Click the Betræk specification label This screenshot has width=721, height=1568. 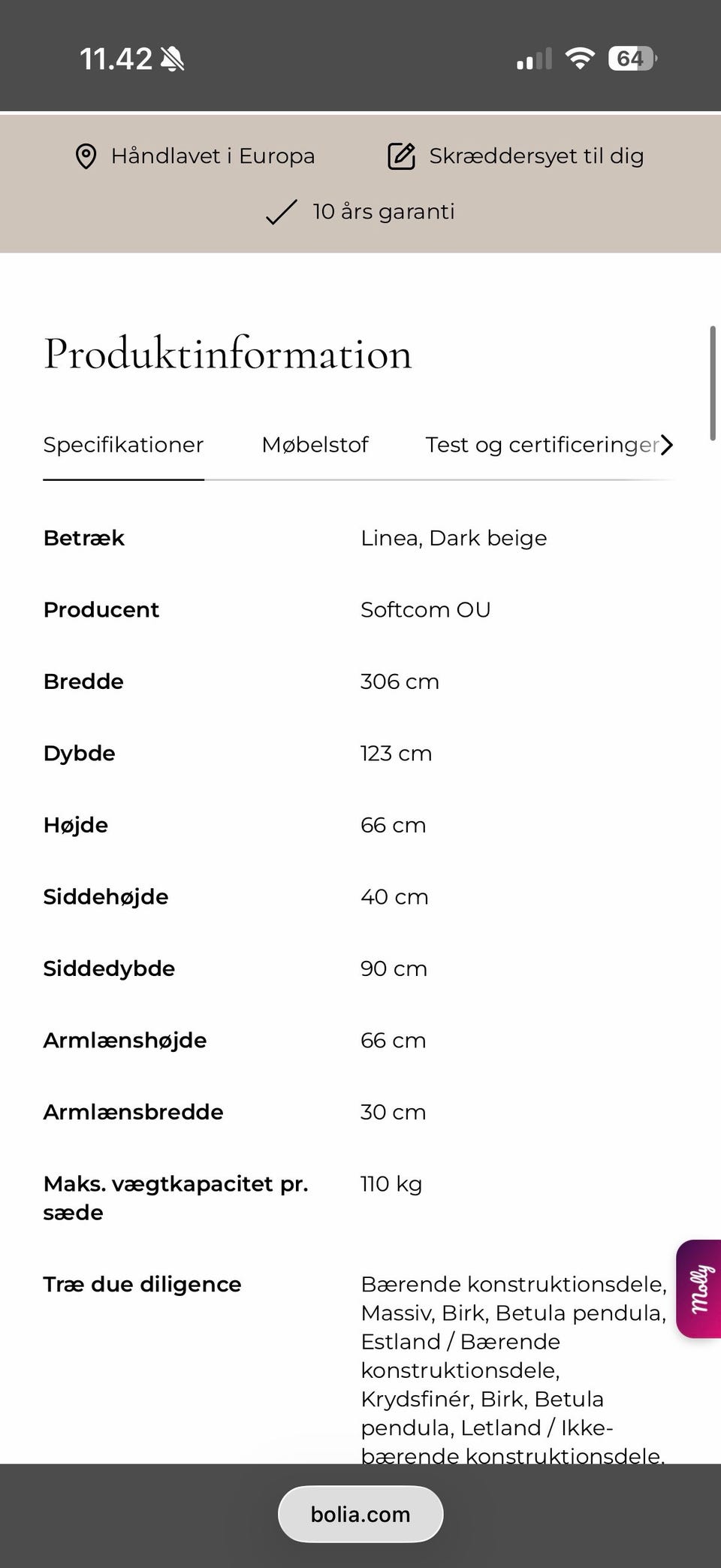83,538
